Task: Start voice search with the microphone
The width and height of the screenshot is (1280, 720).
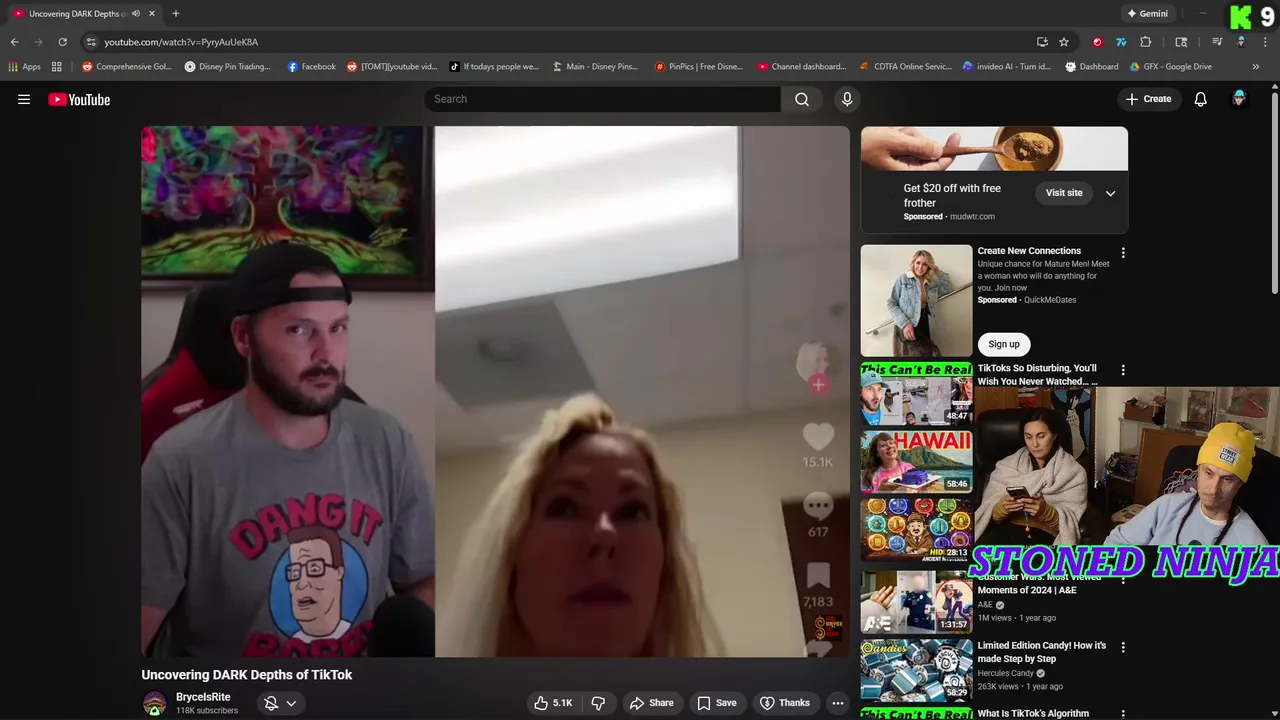Action: click(847, 99)
